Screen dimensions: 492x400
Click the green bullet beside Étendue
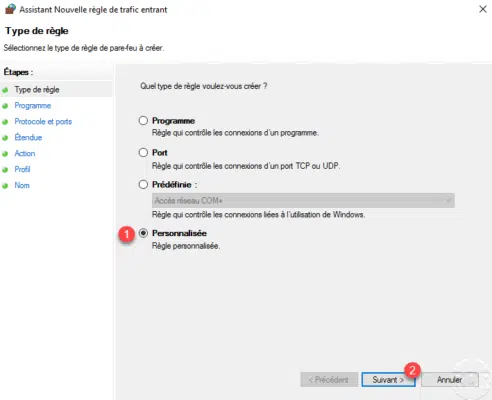tap(5, 138)
